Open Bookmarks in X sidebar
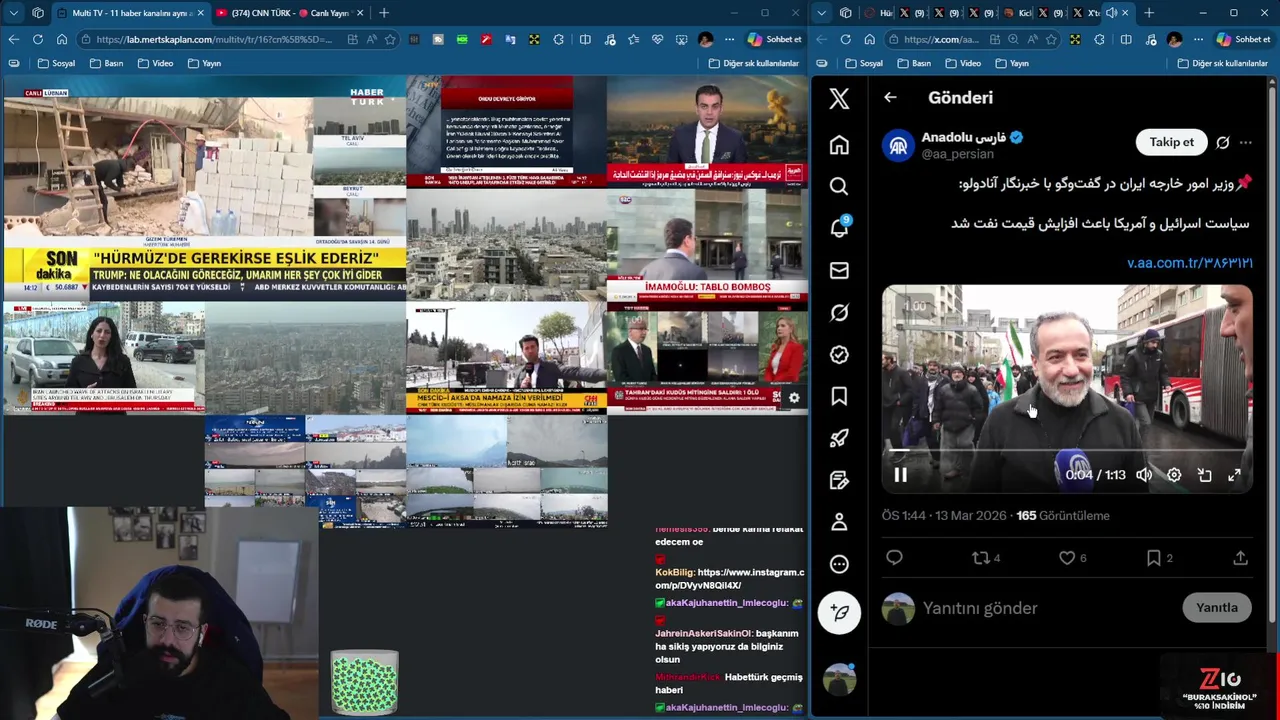The image size is (1280, 720). click(x=839, y=397)
